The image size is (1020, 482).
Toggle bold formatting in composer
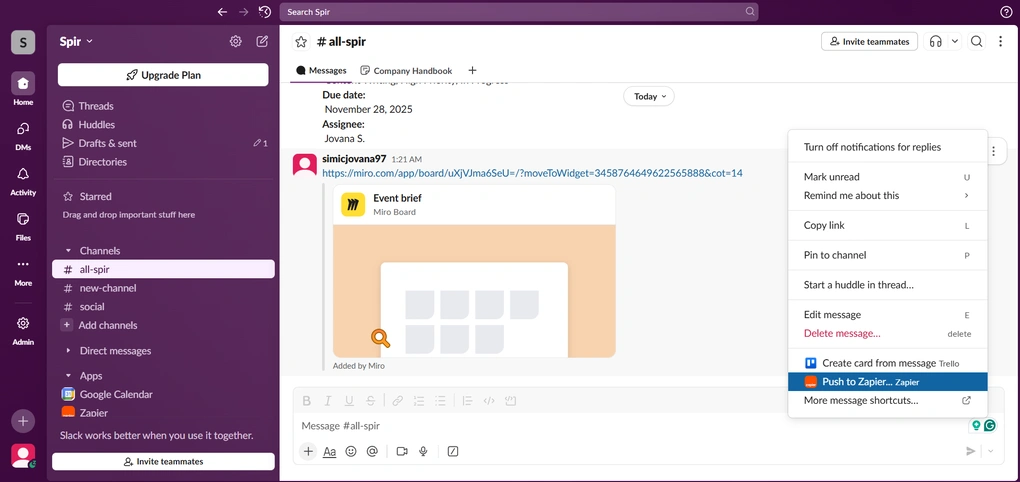[307, 401]
